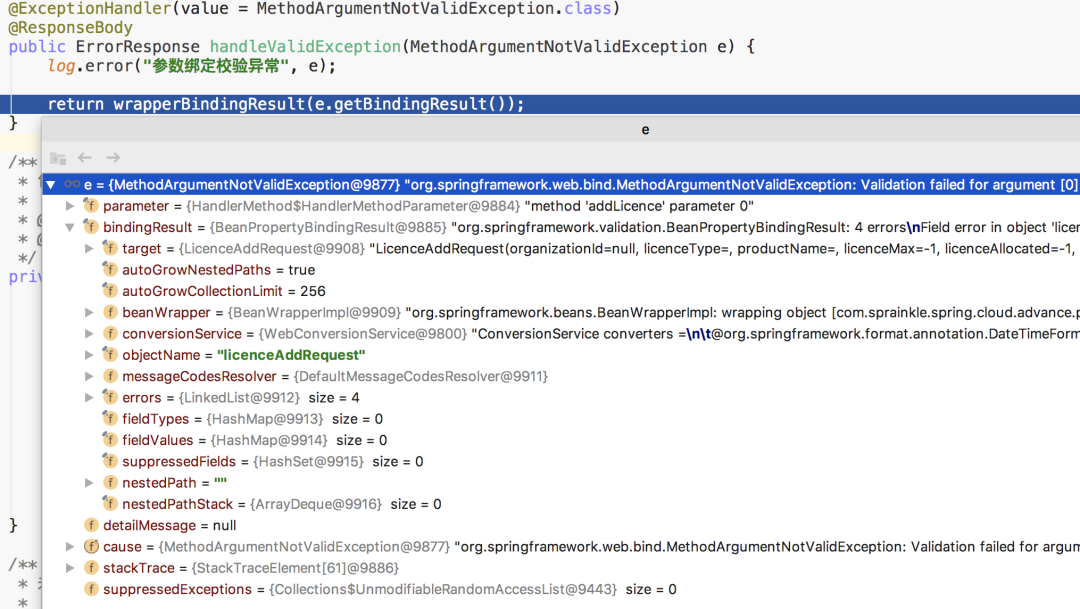Viewport: 1080px width, 609px height.
Task: Expand the 'errors' LinkedList node
Action: [90, 398]
